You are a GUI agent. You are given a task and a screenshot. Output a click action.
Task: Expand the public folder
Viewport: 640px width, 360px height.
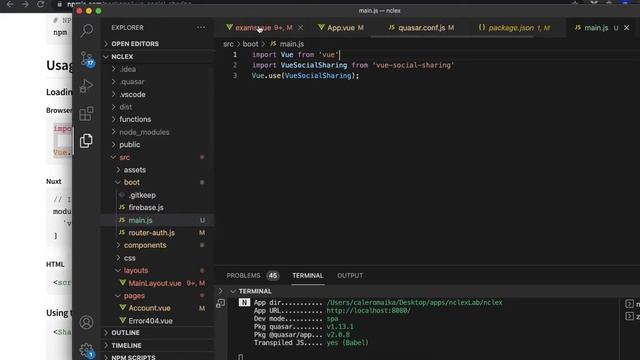pyautogui.click(x=158, y=144)
